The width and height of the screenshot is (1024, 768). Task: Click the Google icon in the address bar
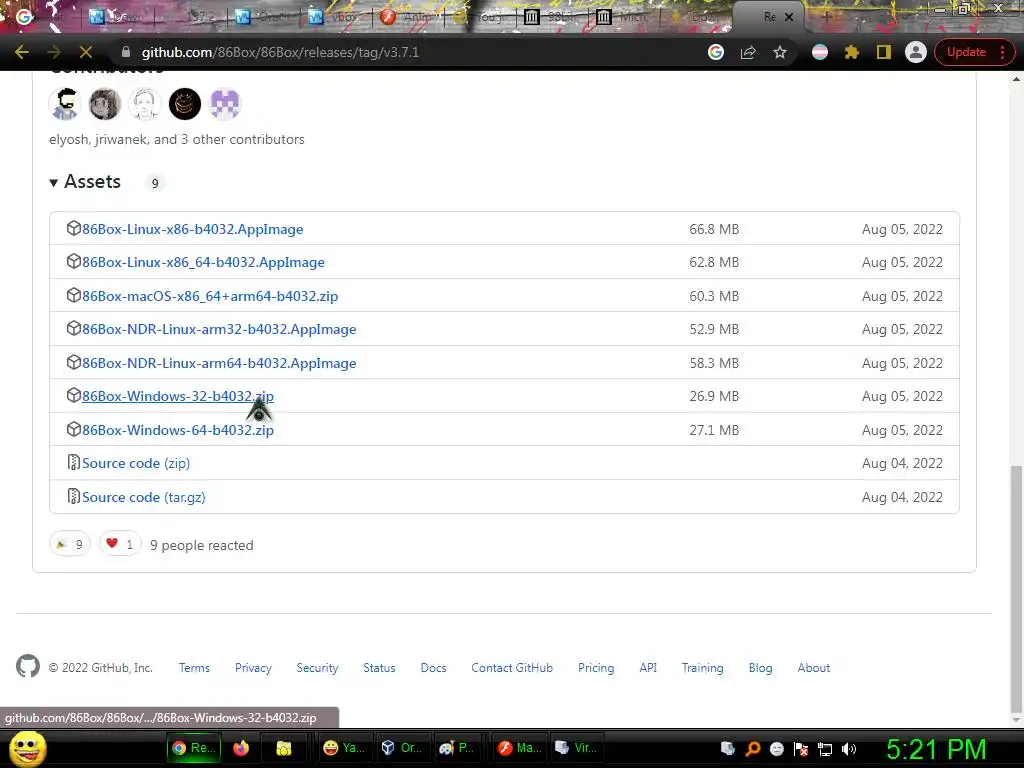[716, 52]
